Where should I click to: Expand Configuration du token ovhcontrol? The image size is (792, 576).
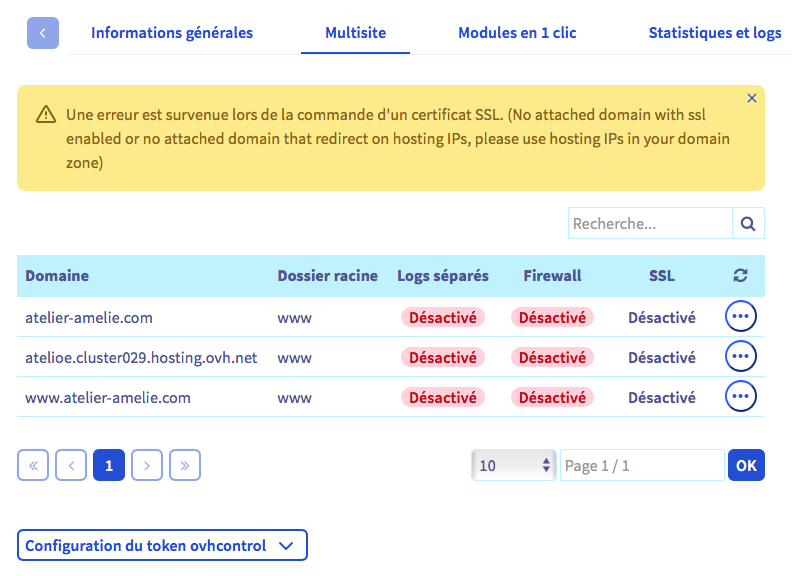pos(162,546)
